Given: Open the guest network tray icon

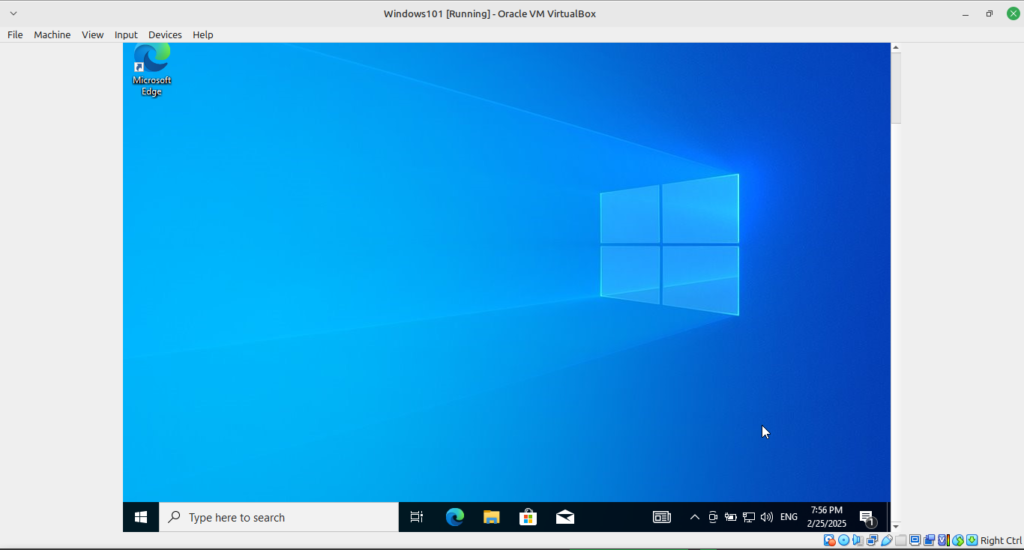Looking at the screenshot, I should click(x=748, y=517).
